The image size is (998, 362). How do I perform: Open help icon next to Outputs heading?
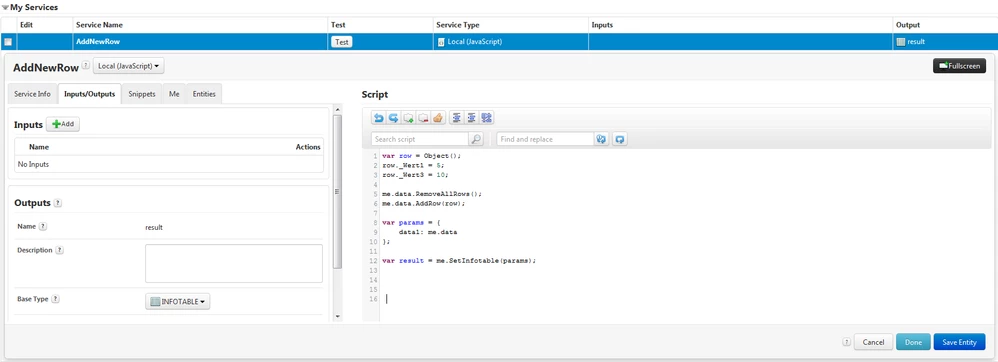pos(58,203)
